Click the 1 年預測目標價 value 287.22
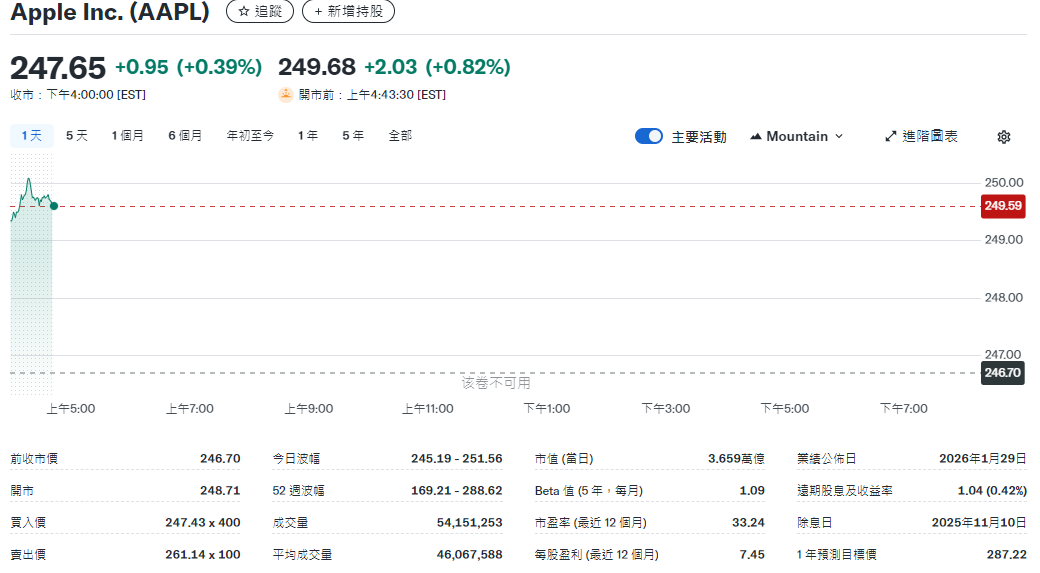The height and width of the screenshot is (573, 1040). pos(1007,554)
